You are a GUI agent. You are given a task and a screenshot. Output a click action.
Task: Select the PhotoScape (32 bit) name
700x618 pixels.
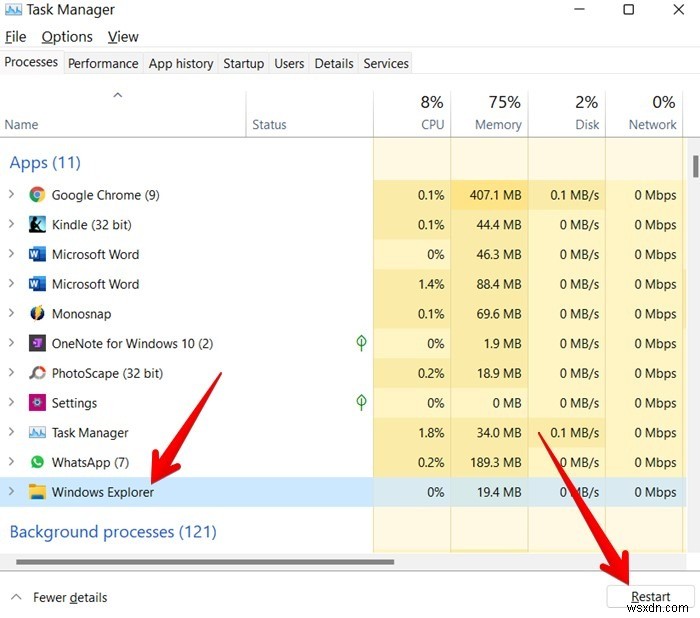(107, 373)
